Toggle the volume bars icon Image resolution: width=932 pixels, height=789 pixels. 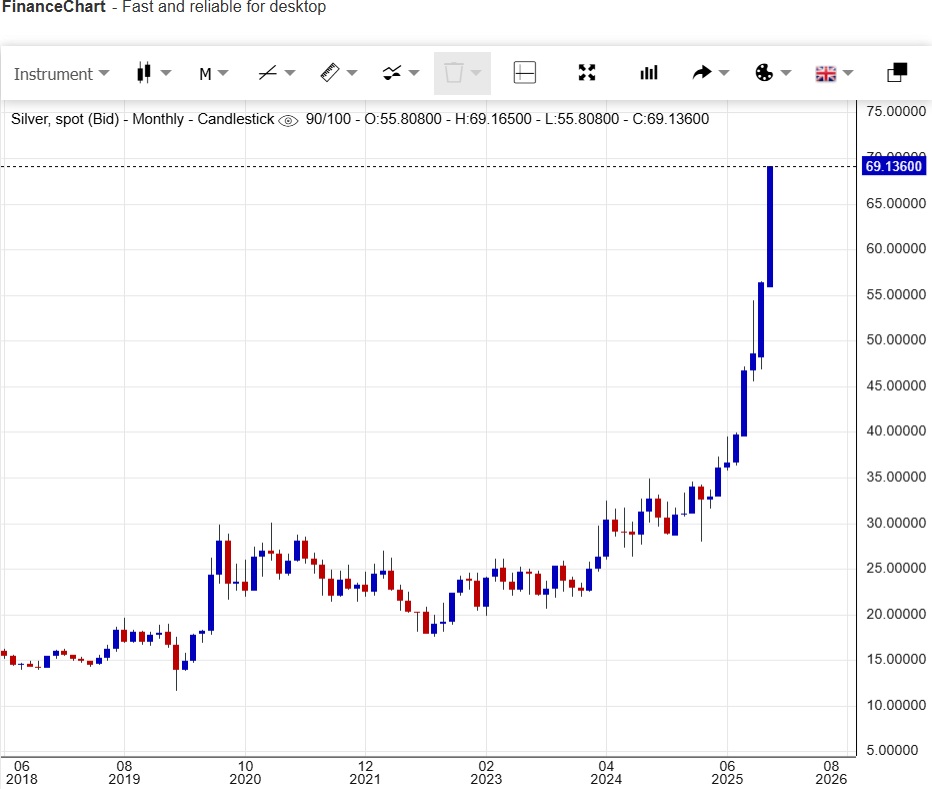tap(649, 72)
